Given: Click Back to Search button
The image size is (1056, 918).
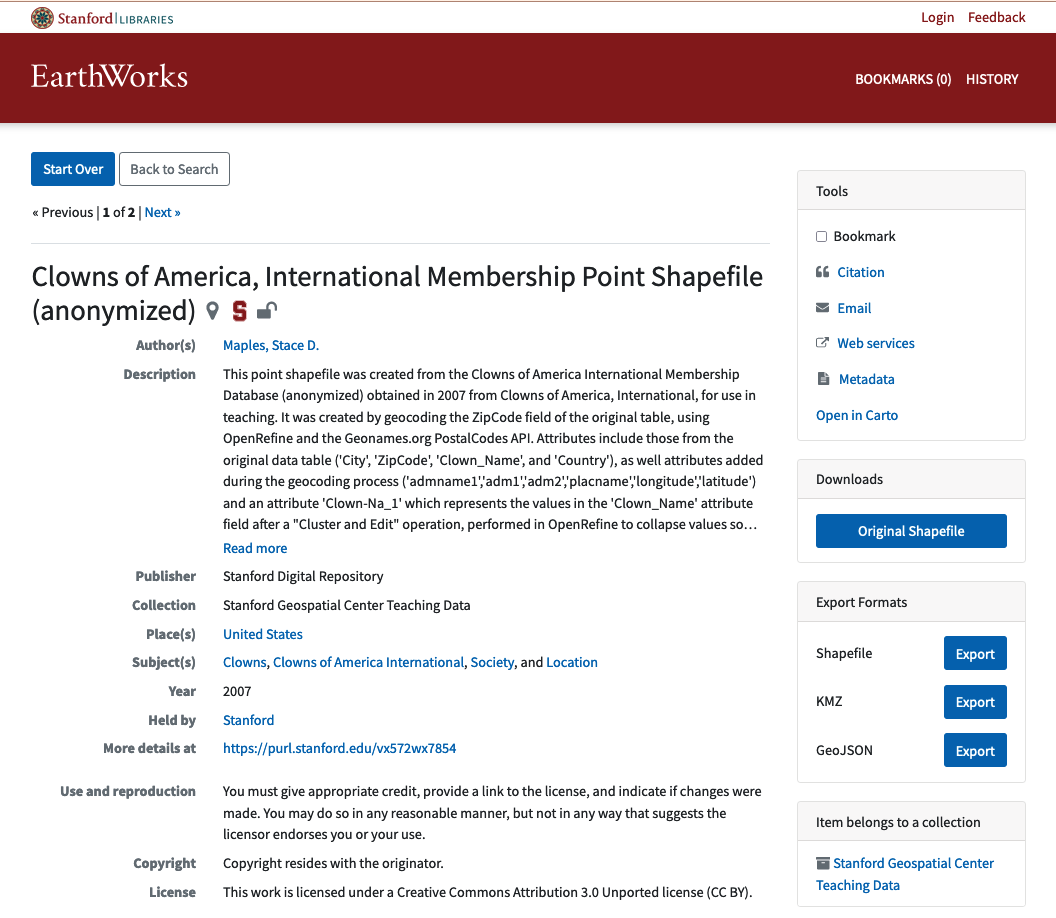Looking at the screenshot, I should 174,169.
